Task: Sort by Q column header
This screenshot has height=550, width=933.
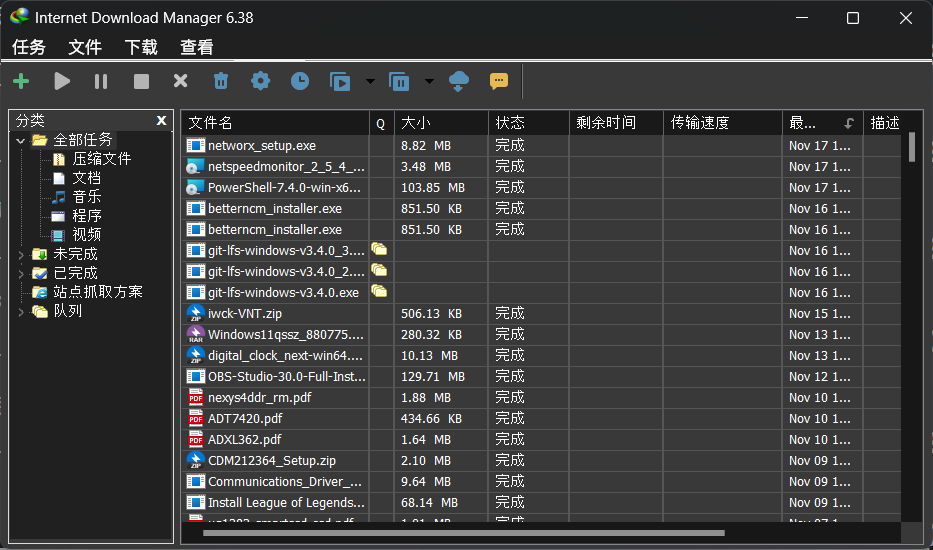Action: click(381, 123)
